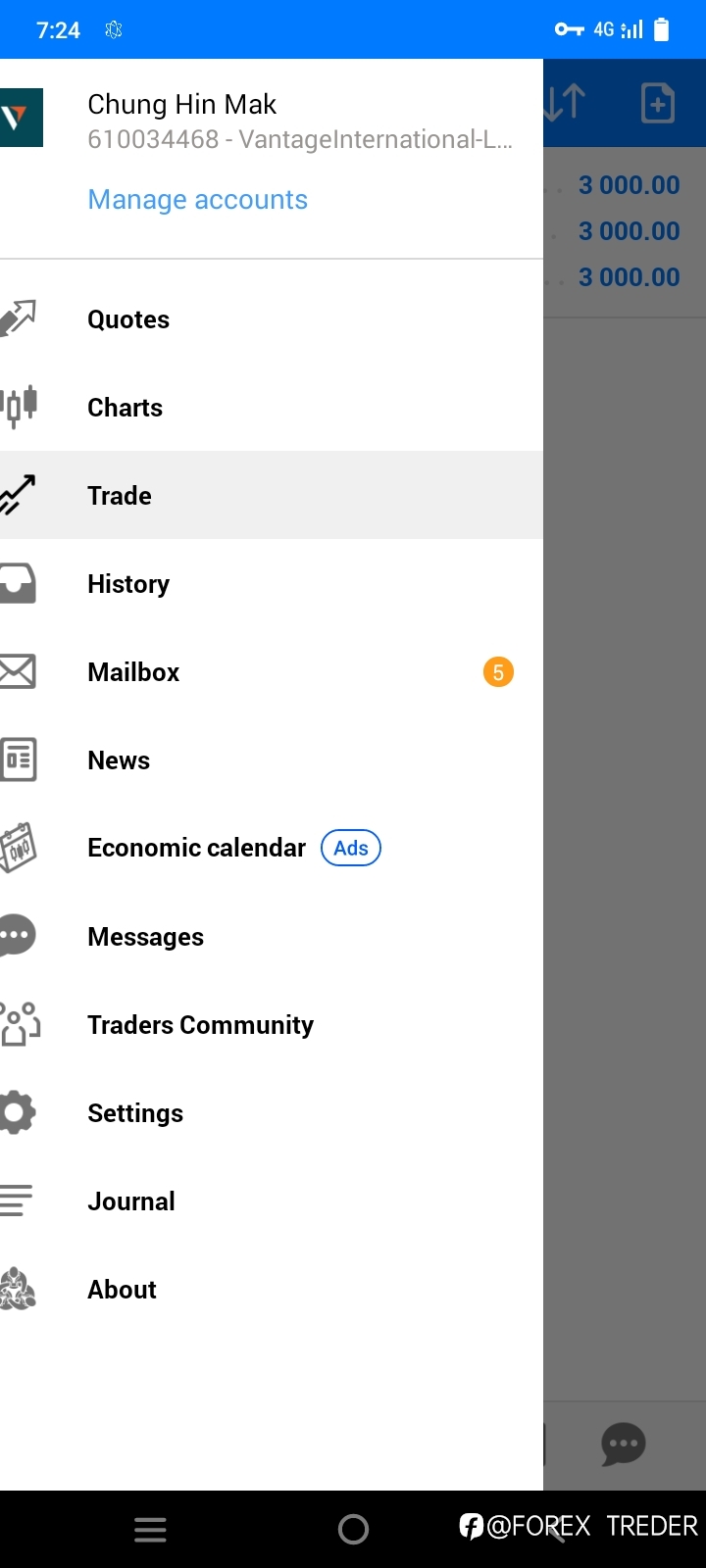Tap the Ads badge beside Economic calendar
This screenshot has width=706, height=1568.
351,848
